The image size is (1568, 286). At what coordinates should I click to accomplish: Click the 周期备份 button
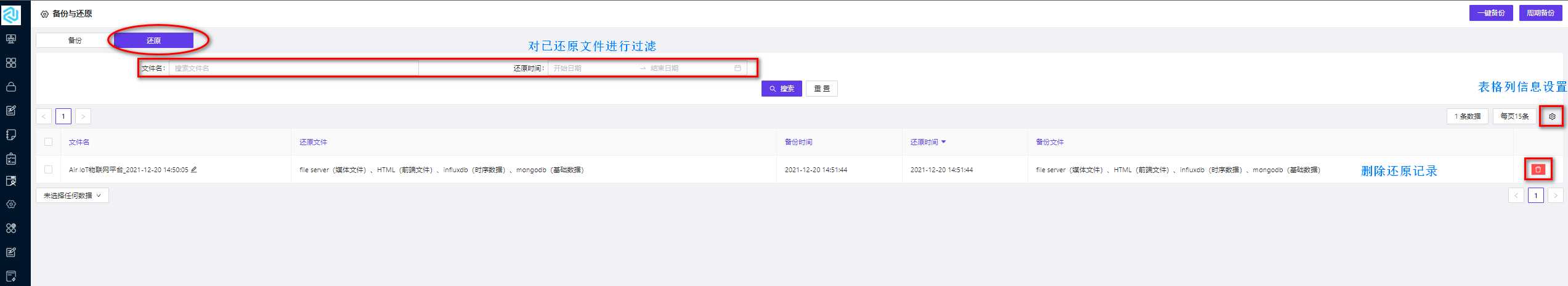(x=1540, y=13)
